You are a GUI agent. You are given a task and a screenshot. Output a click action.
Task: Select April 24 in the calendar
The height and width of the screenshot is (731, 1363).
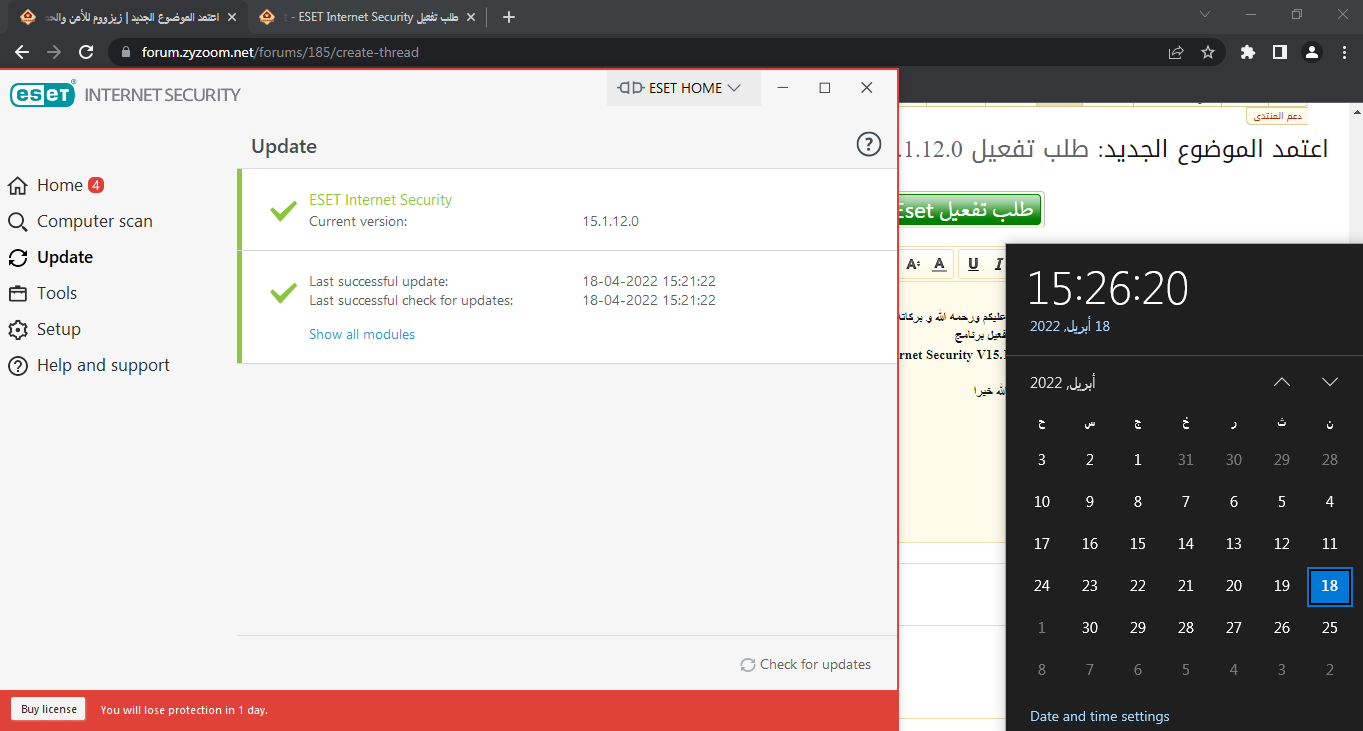tap(1041, 586)
